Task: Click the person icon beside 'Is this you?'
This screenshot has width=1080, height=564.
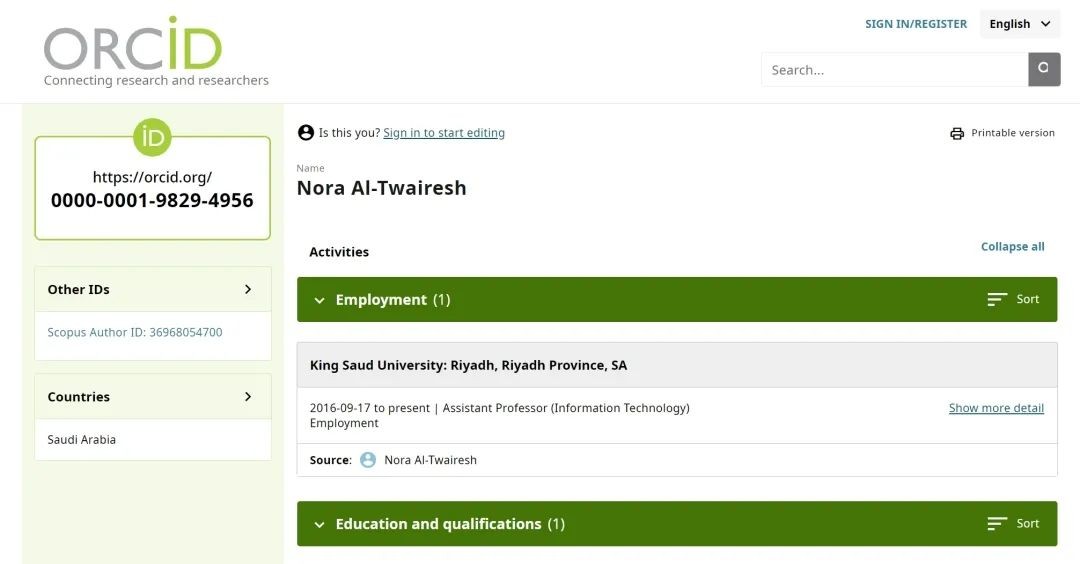Action: pyautogui.click(x=306, y=133)
